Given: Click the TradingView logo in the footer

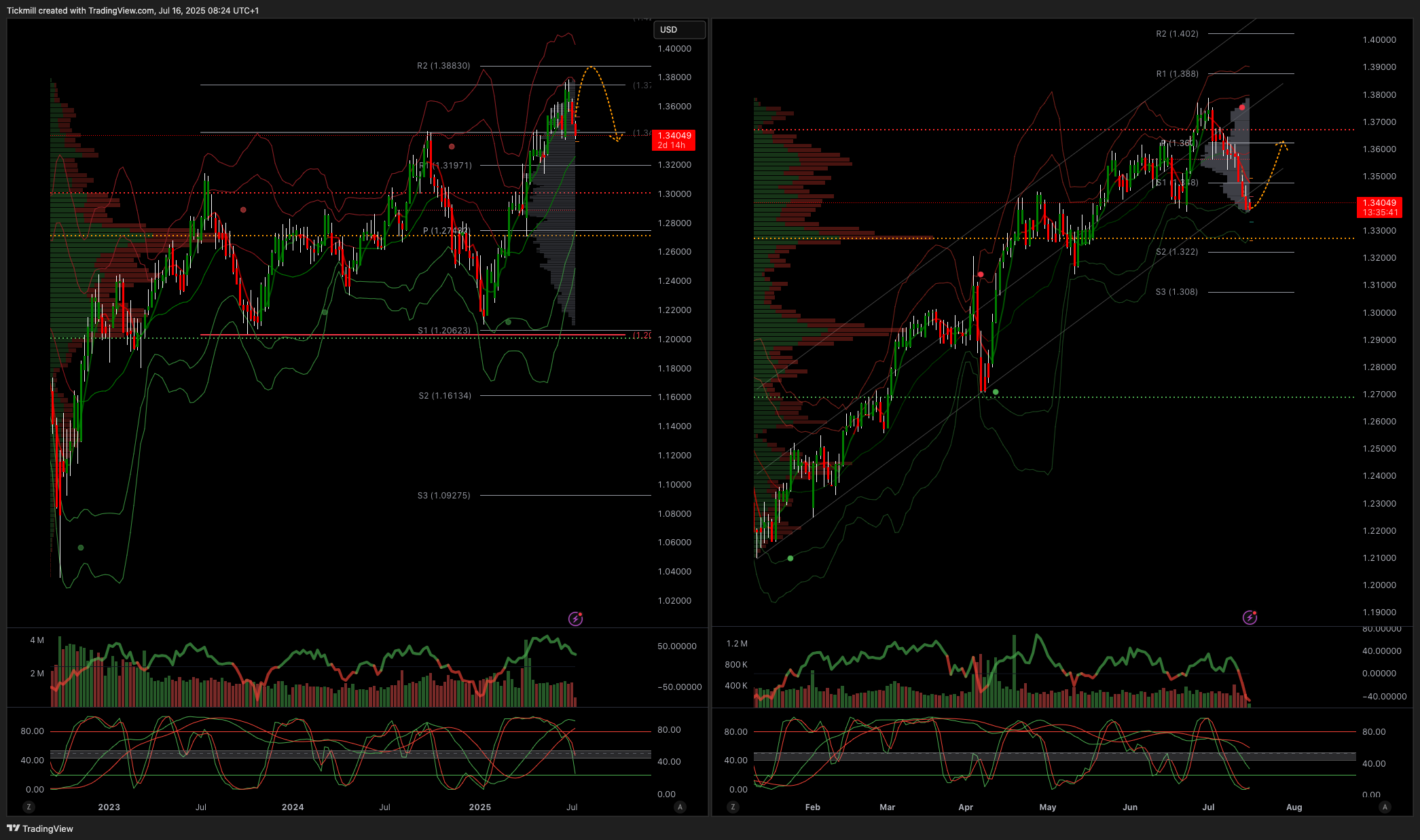Looking at the screenshot, I should (40, 828).
